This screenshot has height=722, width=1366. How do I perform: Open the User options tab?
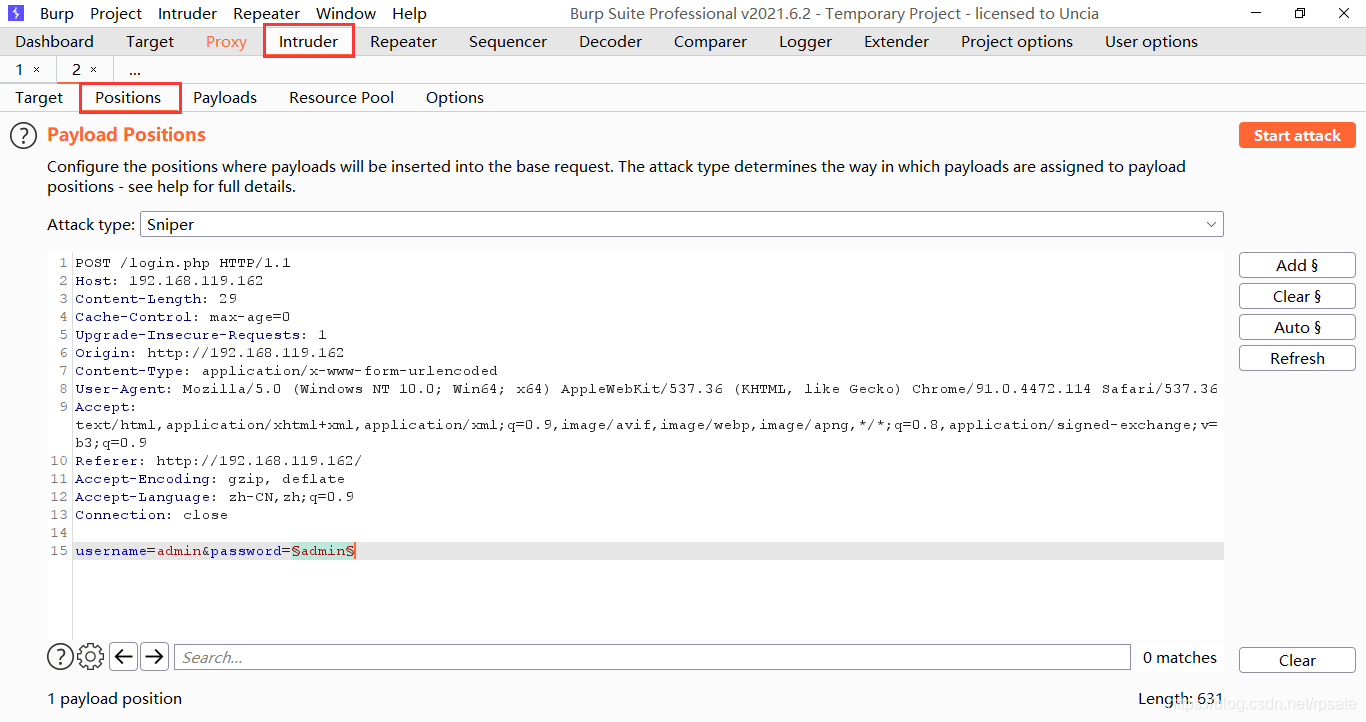1151,42
